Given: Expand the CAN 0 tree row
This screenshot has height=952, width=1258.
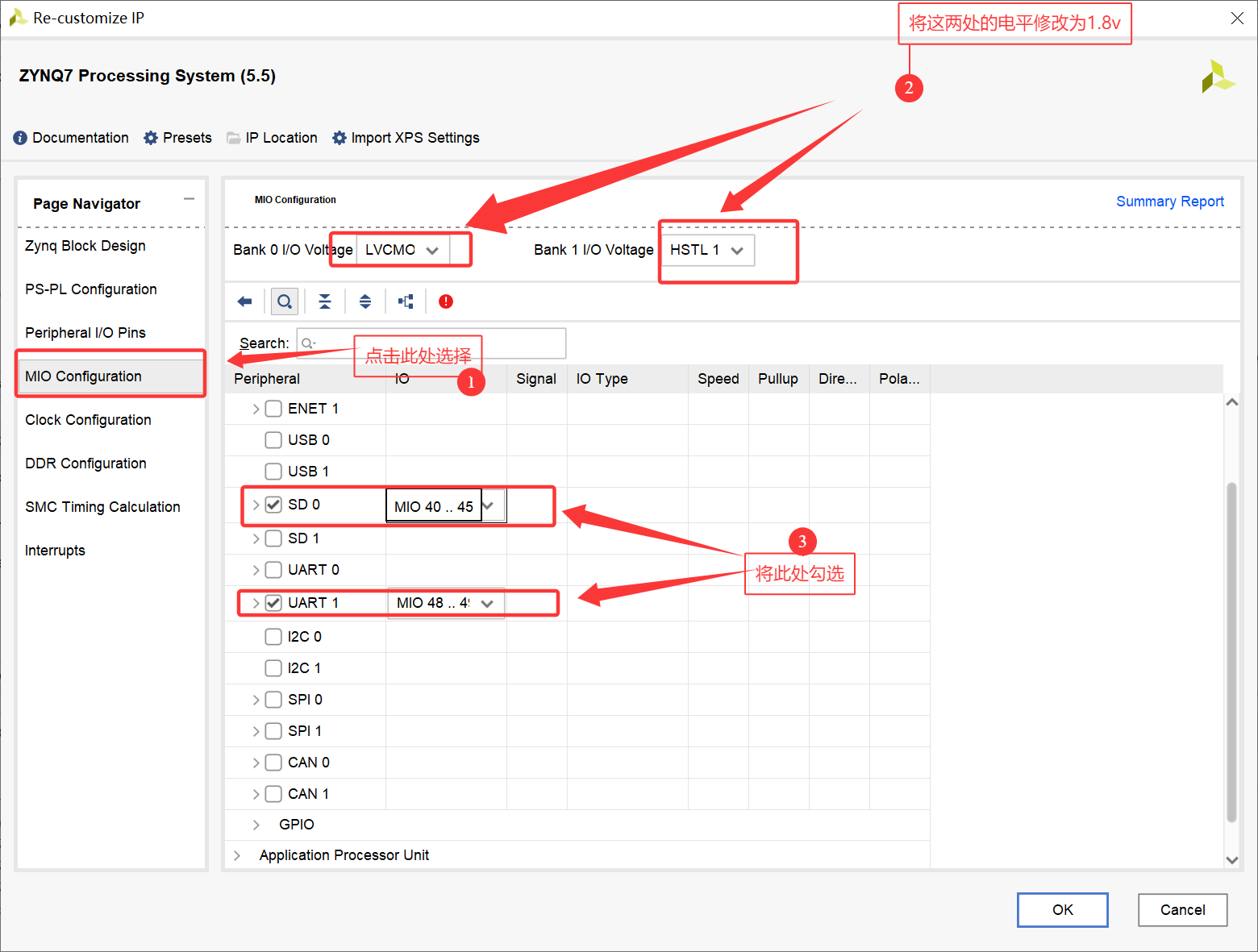Looking at the screenshot, I should tap(256, 763).
